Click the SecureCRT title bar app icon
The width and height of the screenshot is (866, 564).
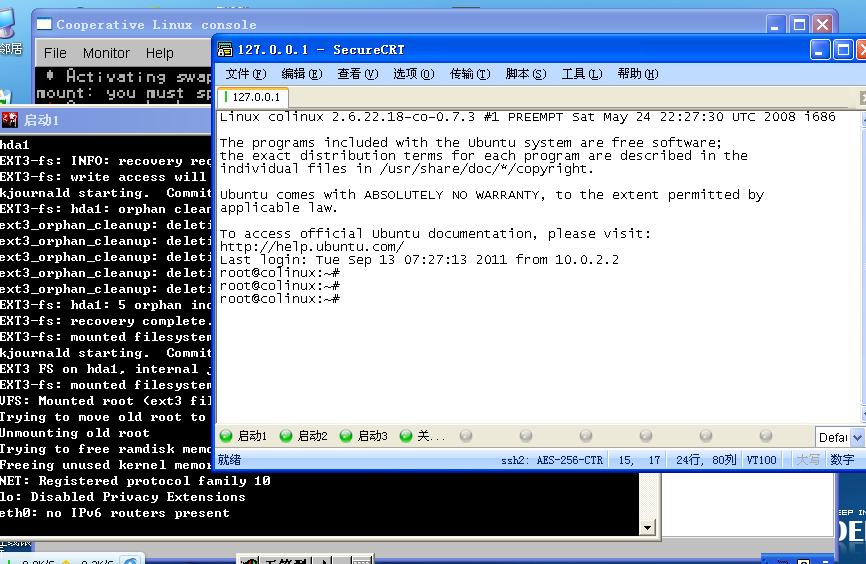(x=225, y=50)
